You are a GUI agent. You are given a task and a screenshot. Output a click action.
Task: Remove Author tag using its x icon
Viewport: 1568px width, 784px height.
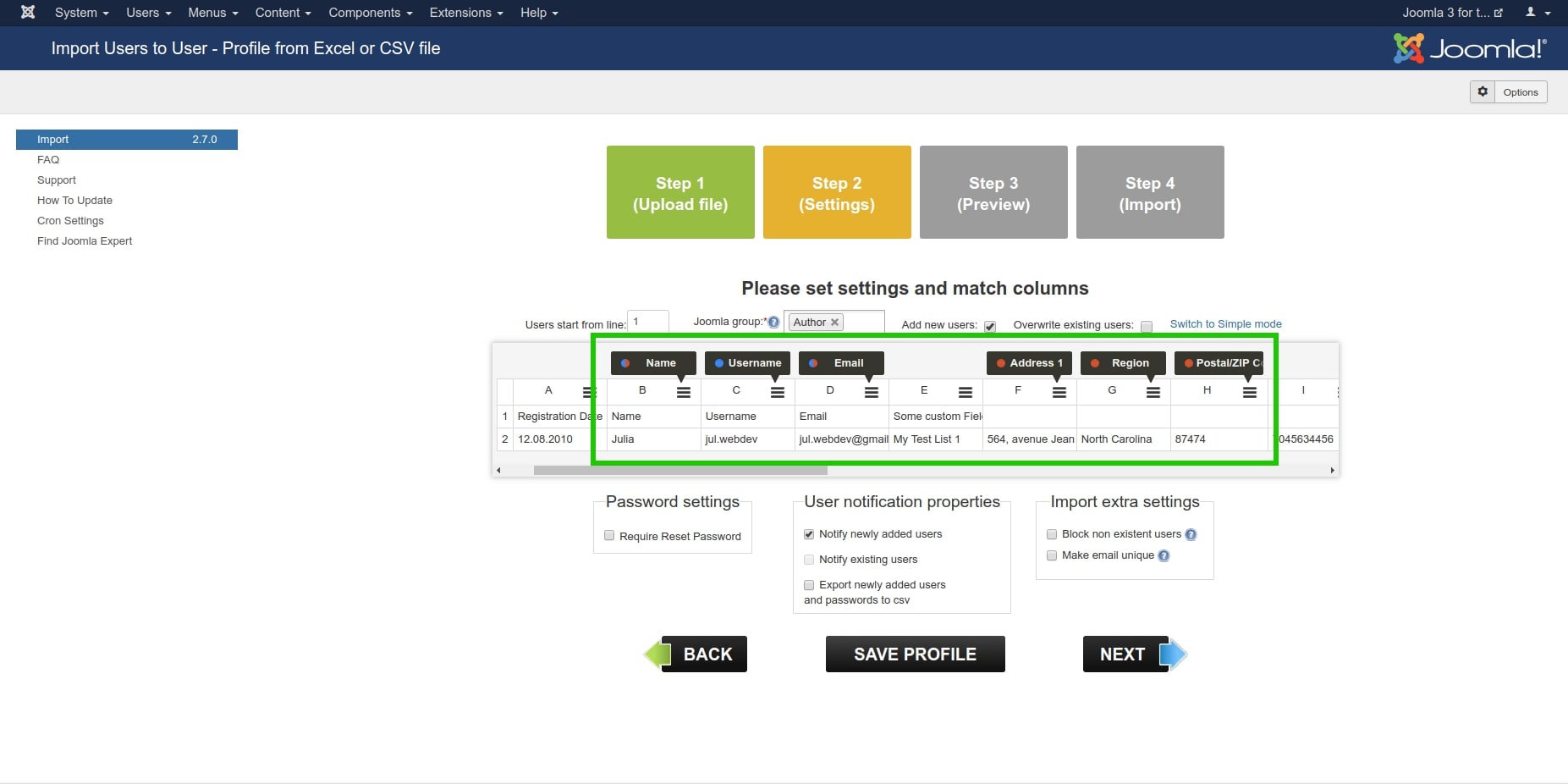coord(834,323)
